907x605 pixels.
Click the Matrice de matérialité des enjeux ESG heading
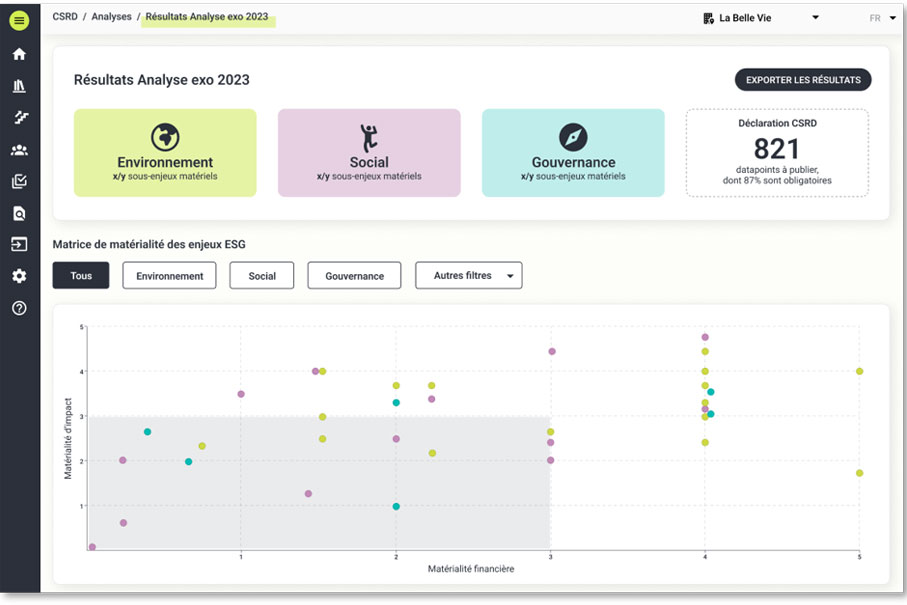149,244
